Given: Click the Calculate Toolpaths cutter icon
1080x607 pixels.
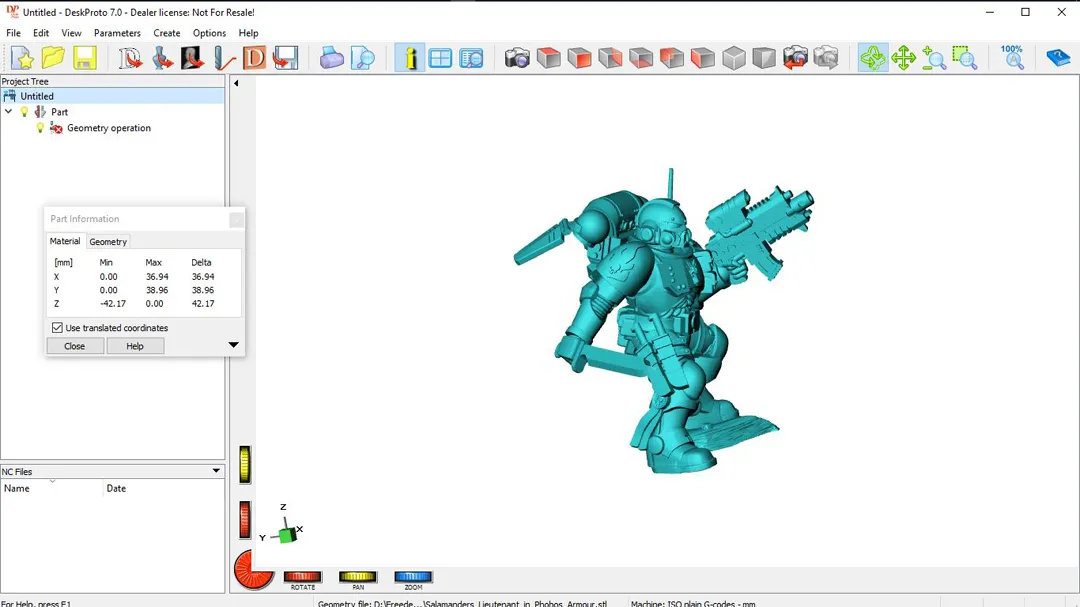Looking at the screenshot, I should coord(224,58).
